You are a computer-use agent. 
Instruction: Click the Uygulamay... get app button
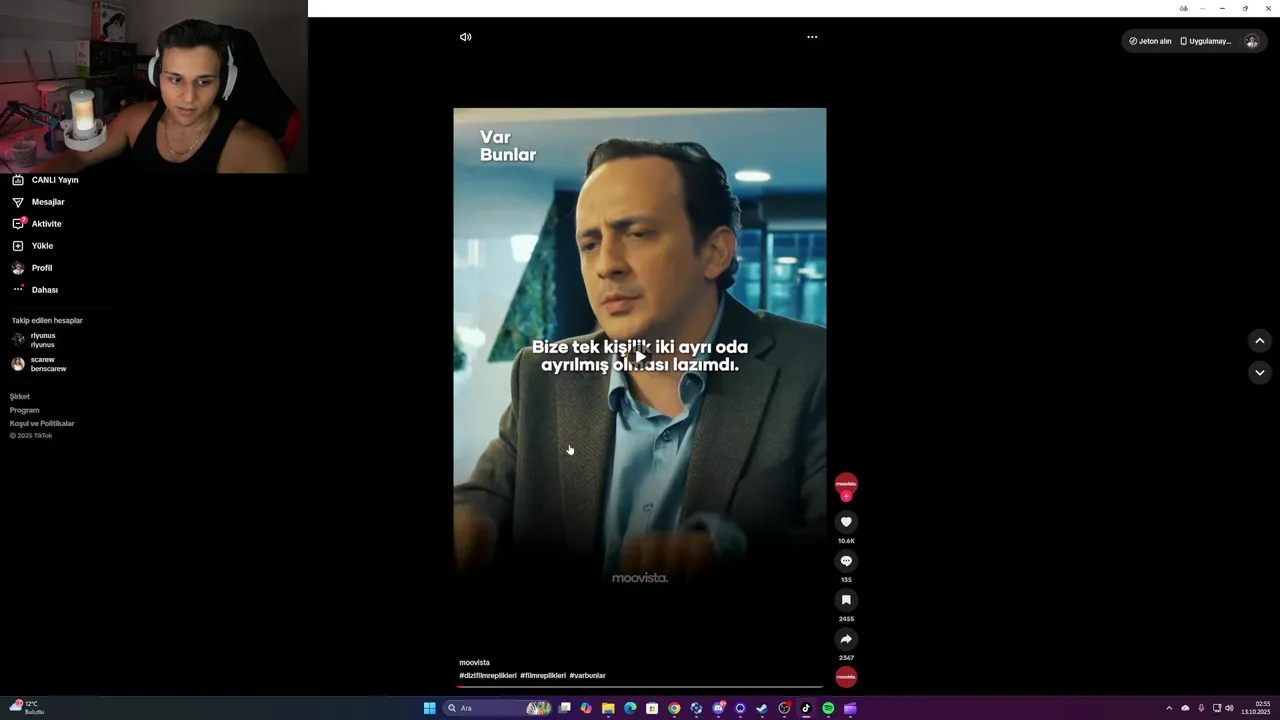click(1206, 41)
